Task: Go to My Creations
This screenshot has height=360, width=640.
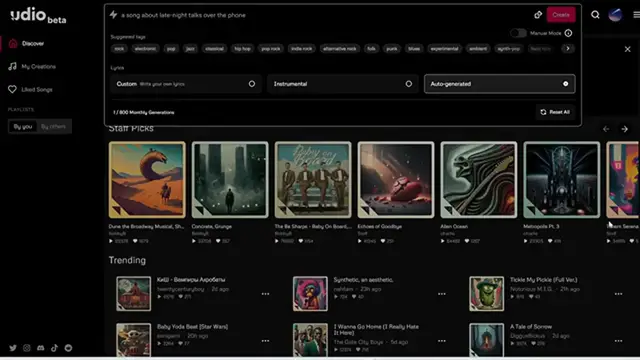Action: tap(38, 66)
